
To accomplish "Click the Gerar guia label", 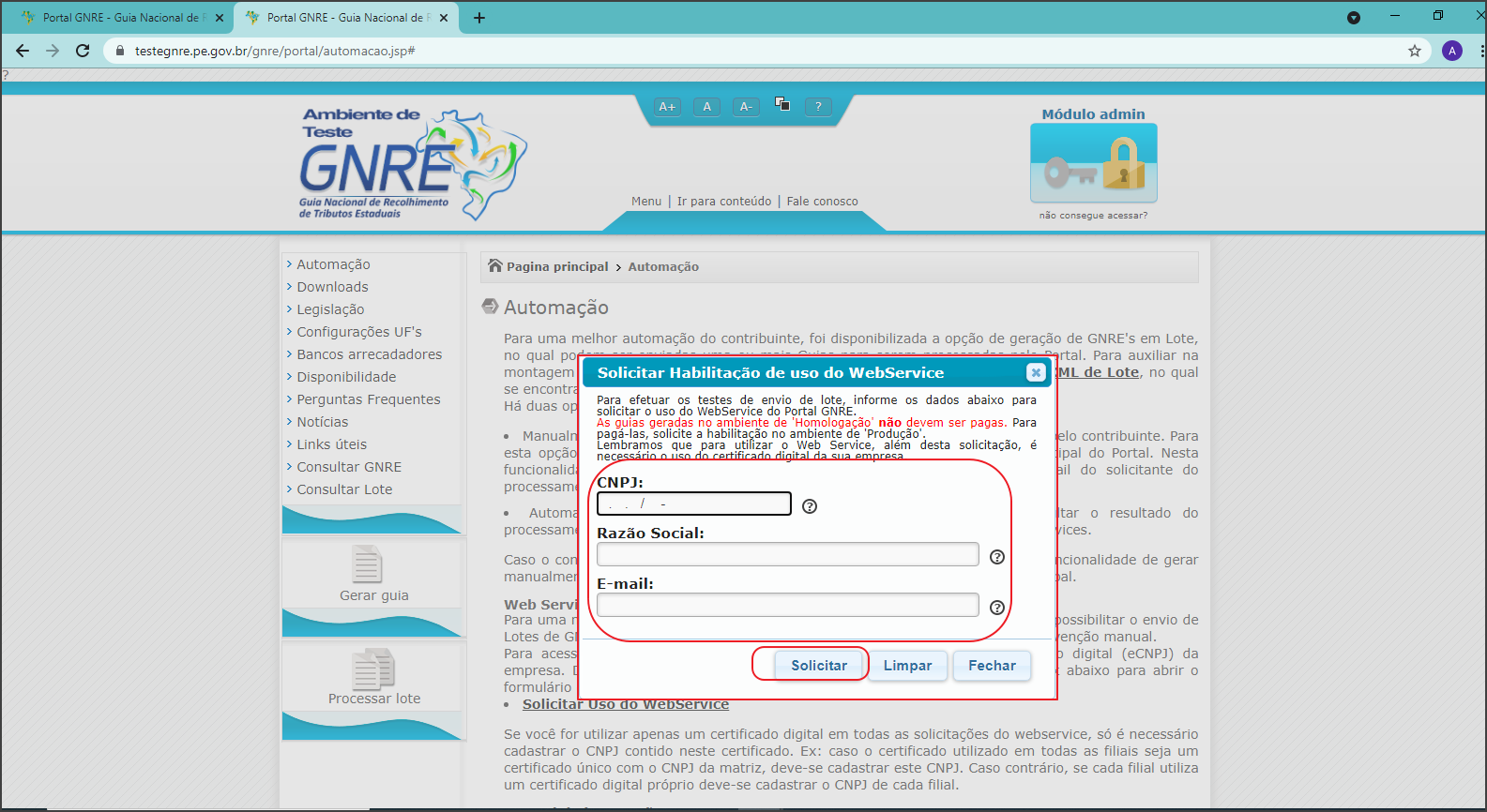I will [x=373, y=595].
